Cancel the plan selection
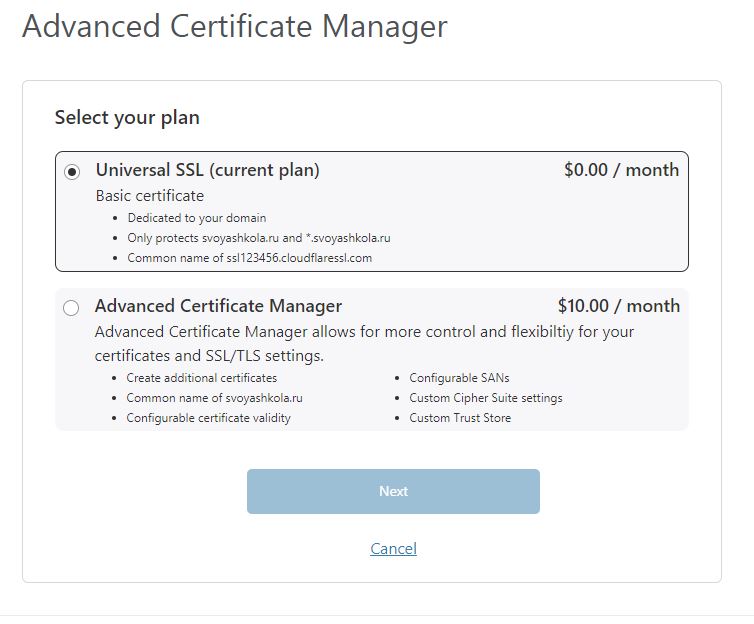 pyautogui.click(x=393, y=549)
